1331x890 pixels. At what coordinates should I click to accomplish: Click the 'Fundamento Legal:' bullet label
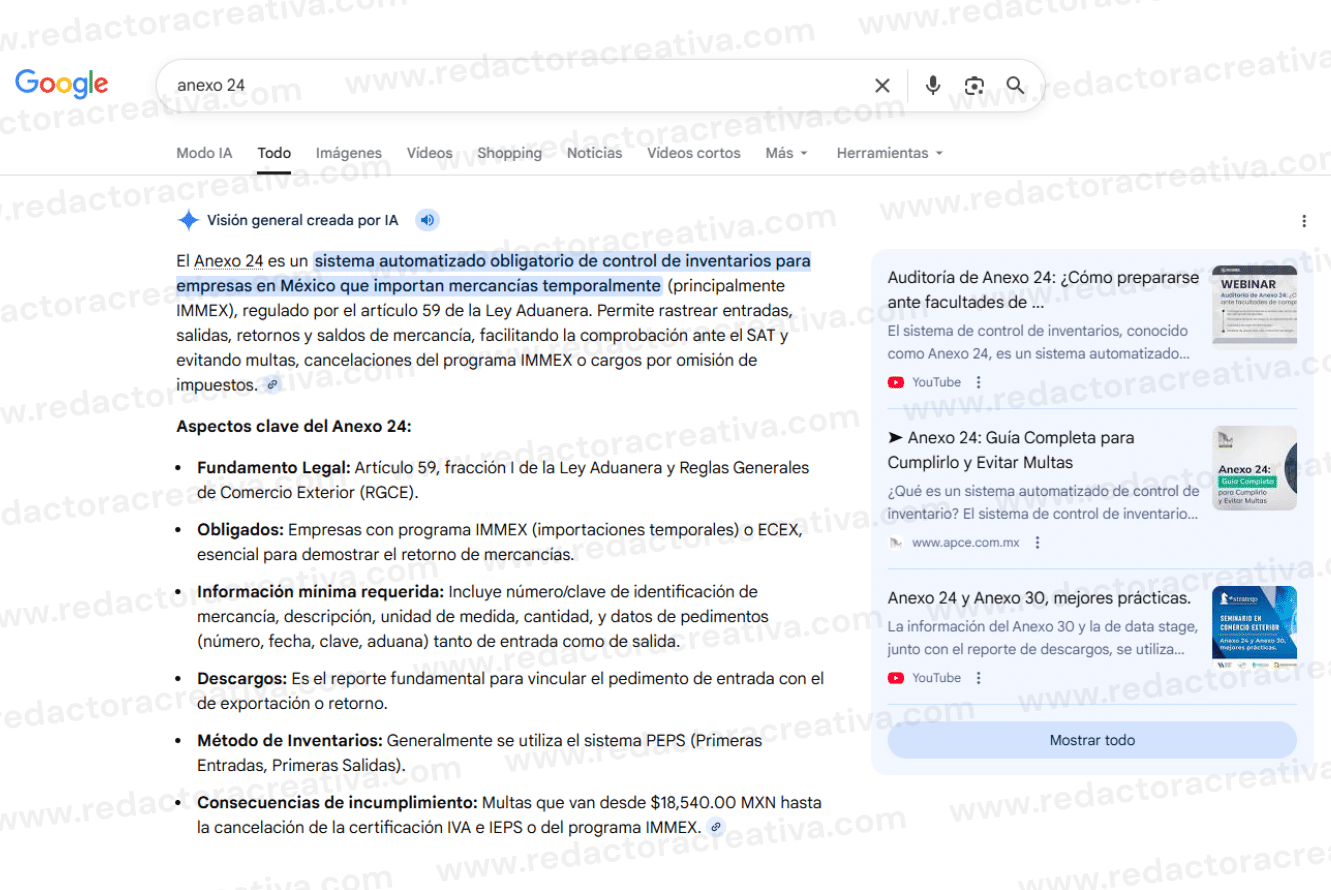pyautogui.click(x=274, y=467)
